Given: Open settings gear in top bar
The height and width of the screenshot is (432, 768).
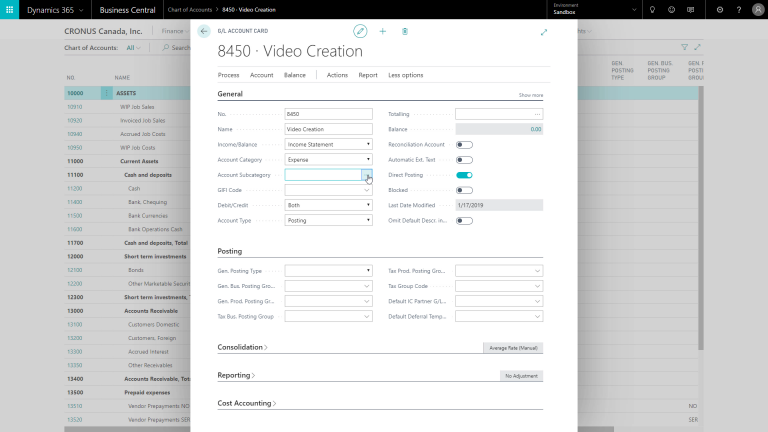Looking at the screenshot, I should coord(720,9).
